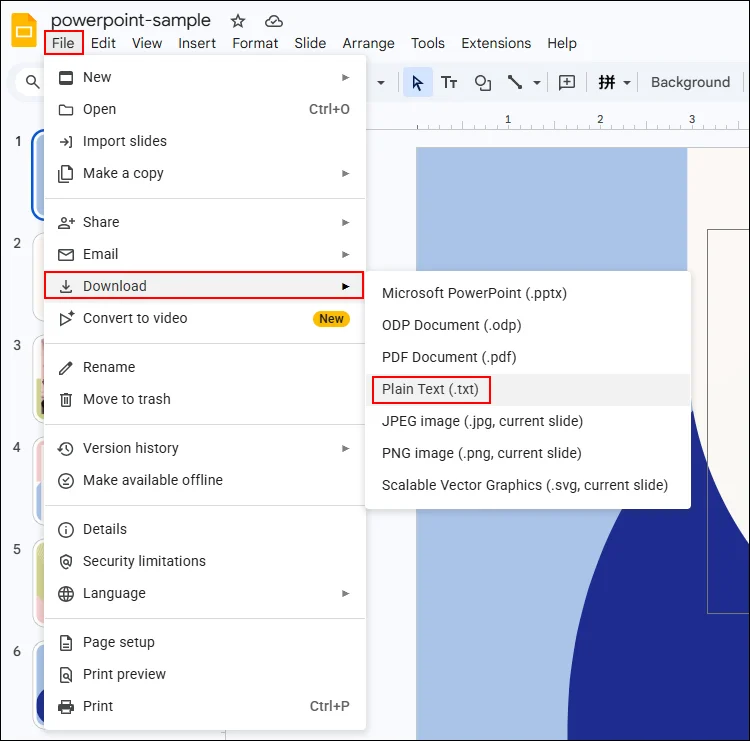The height and width of the screenshot is (741, 750).
Task: Expand Make a copy submenu
Action: tap(205, 173)
